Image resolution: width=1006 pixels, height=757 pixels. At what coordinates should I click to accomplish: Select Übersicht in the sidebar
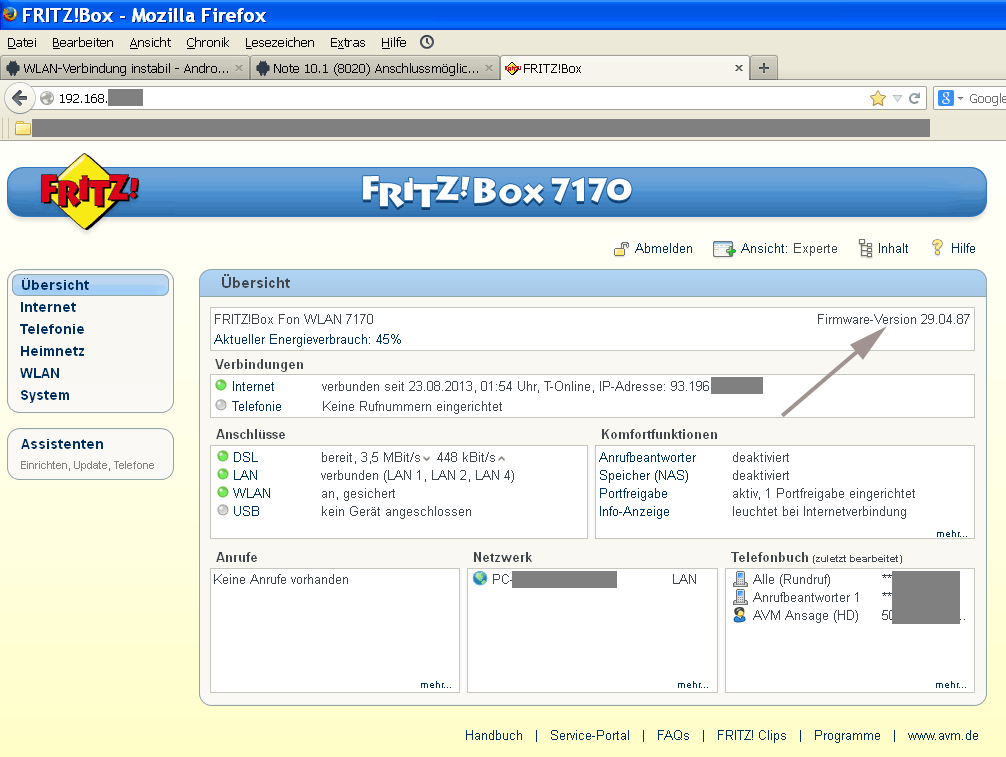[x=90, y=285]
